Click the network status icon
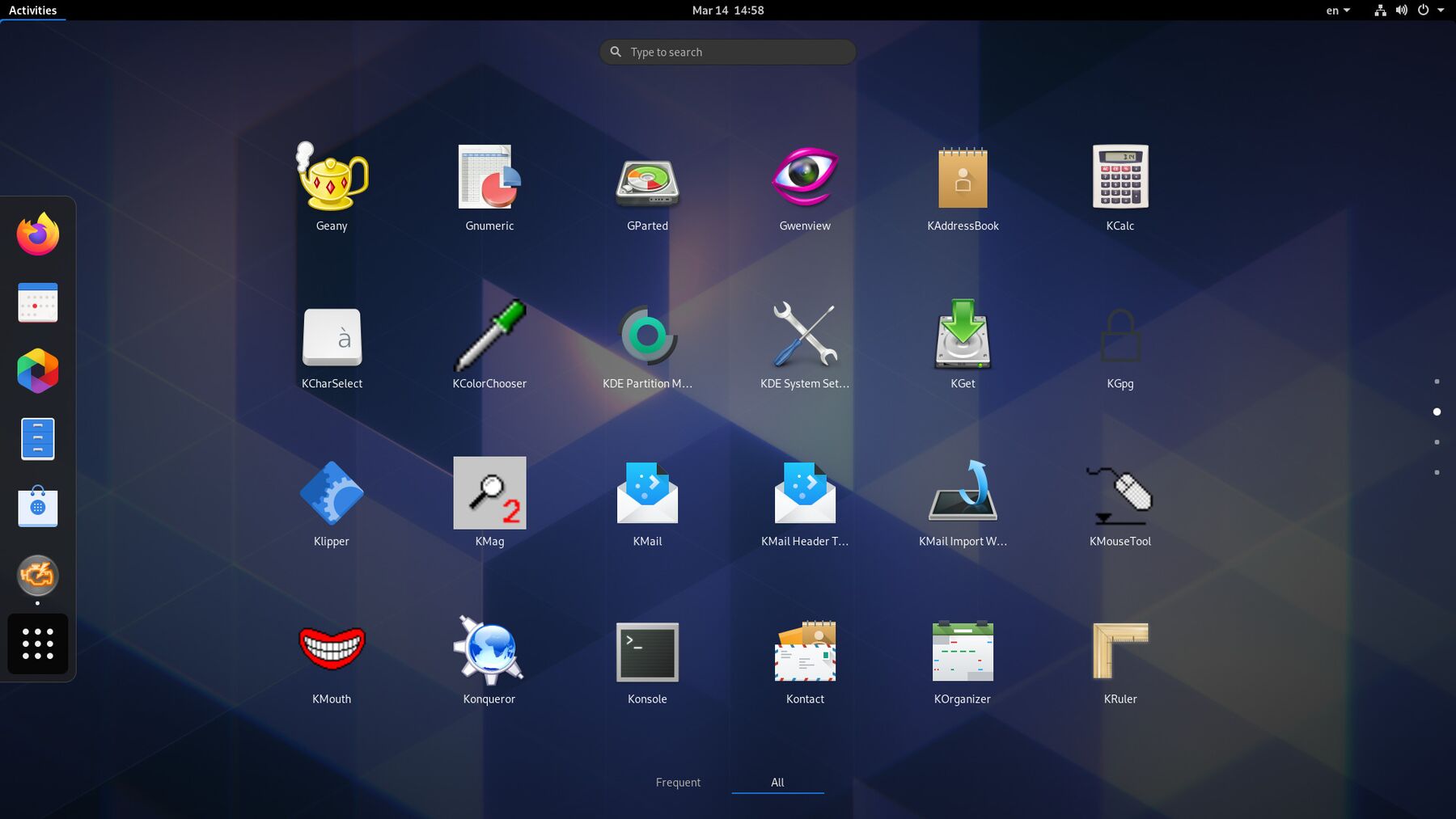 coord(1380,11)
